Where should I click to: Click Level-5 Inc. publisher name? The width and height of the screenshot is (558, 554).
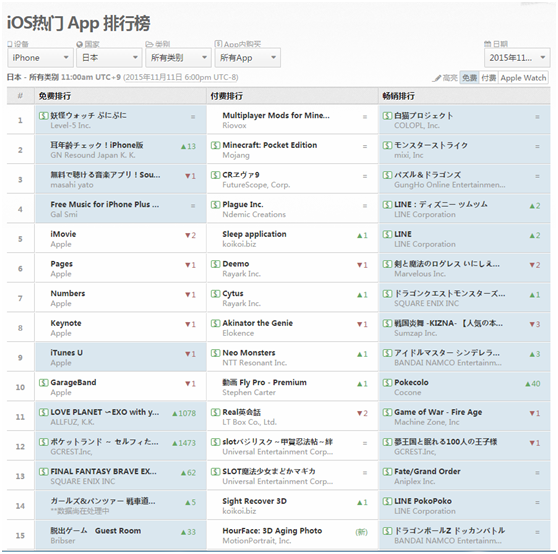click(70, 126)
